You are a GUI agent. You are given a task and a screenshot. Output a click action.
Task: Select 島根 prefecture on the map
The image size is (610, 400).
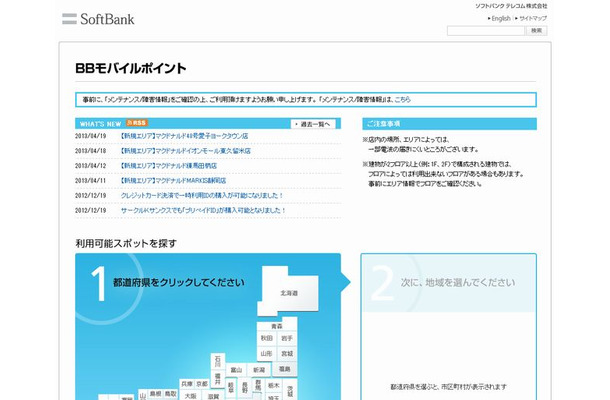point(156,394)
